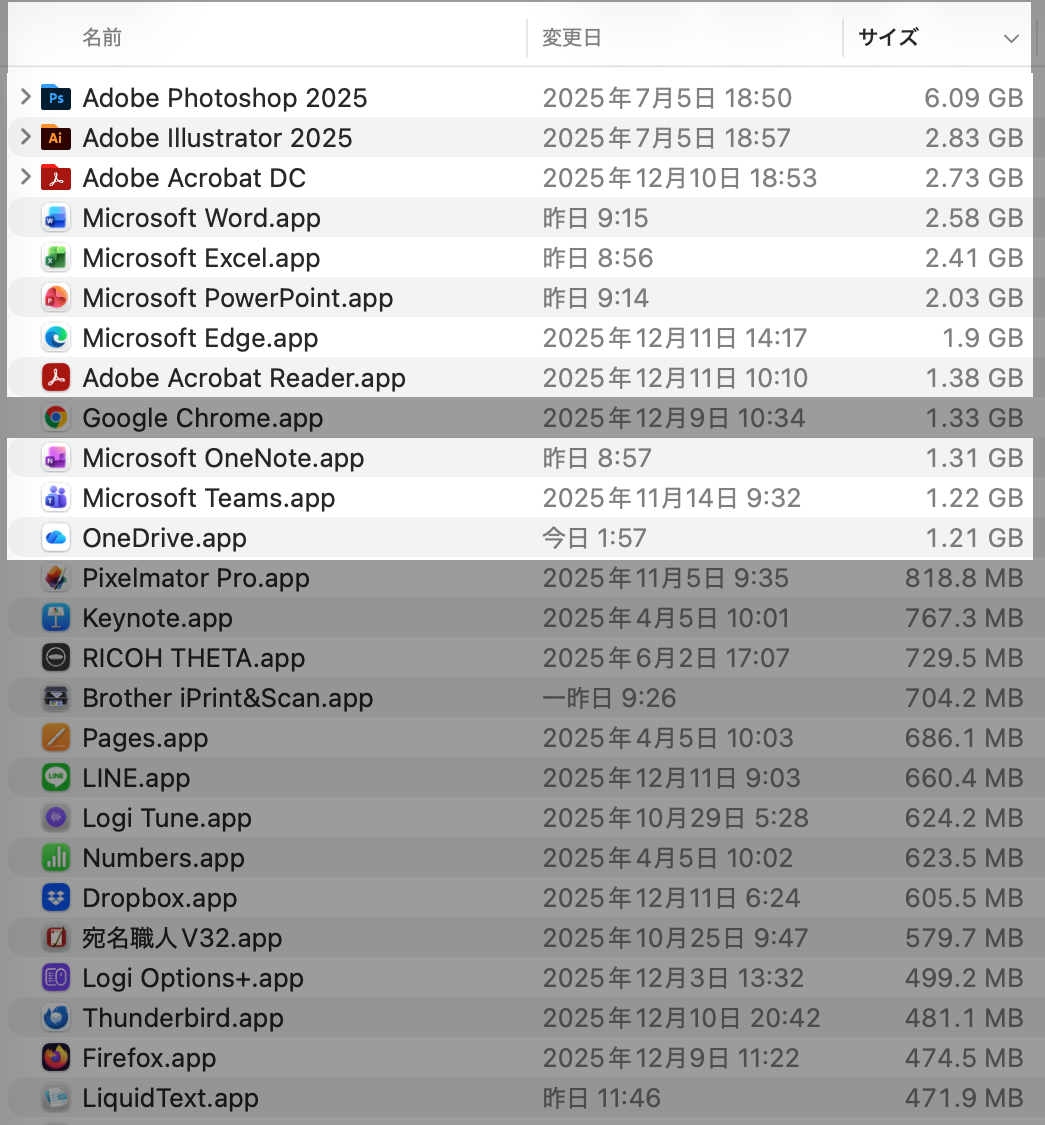Click the modified time 昨日 11:46
The height and width of the screenshot is (1125, 1045).
(601, 1098)
